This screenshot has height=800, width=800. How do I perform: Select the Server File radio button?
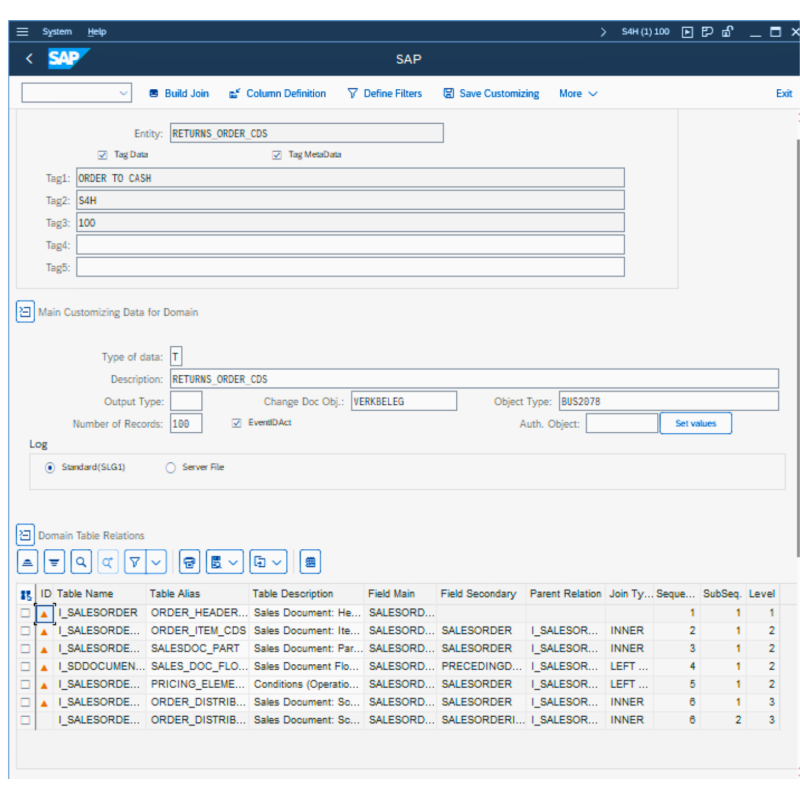[170, 467]
